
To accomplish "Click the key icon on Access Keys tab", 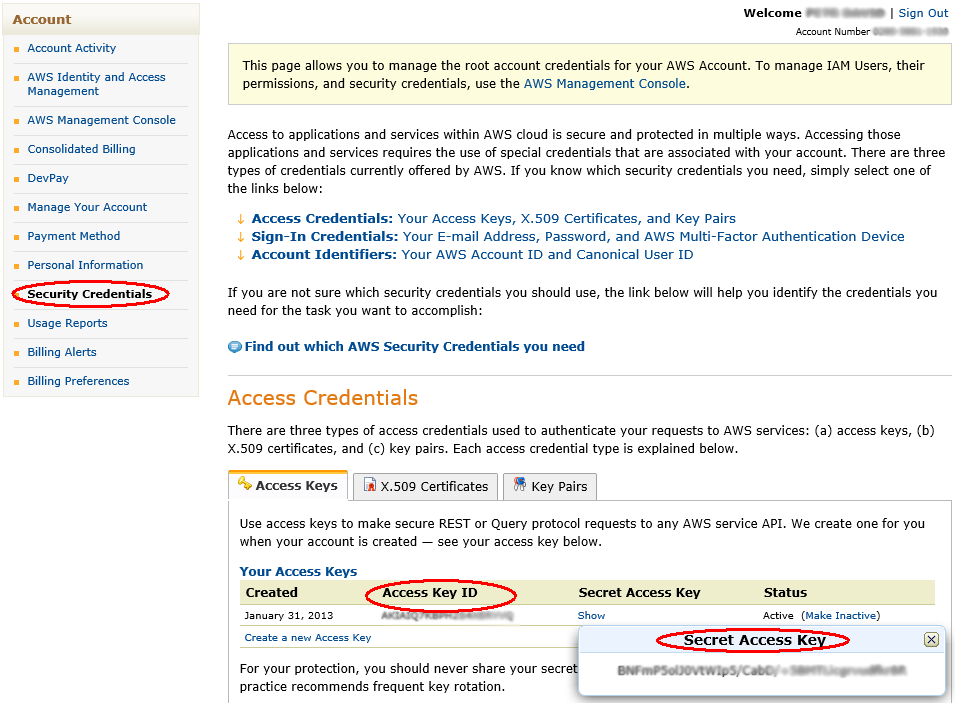I will 244,484.
